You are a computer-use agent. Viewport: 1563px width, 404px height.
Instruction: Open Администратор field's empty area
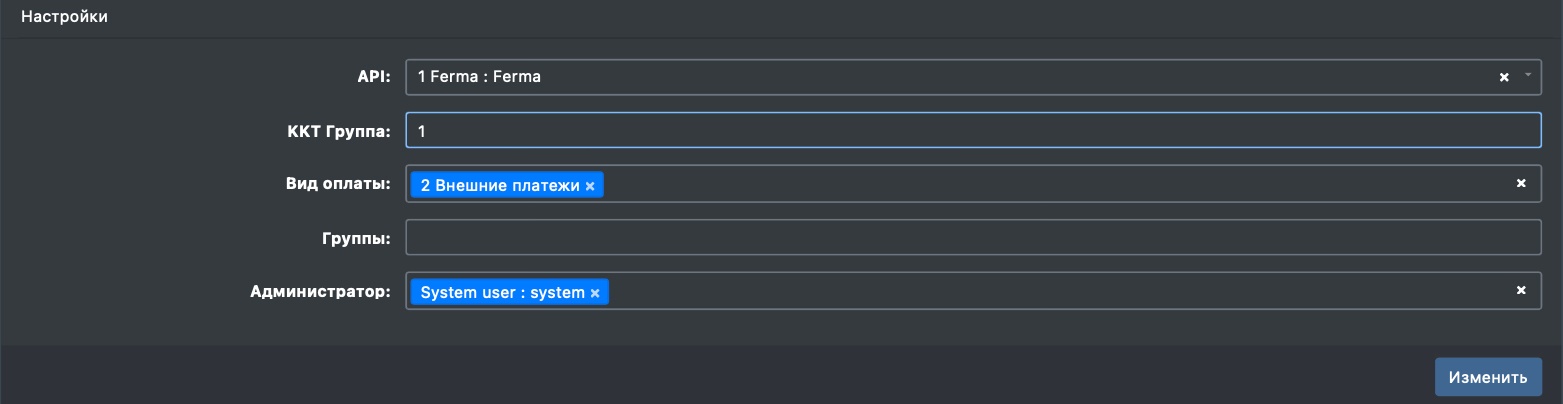pyautogui.click(x=1050, y=291)
